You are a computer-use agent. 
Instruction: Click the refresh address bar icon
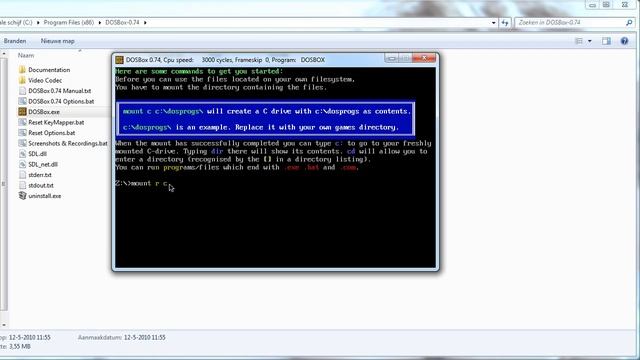[x=505, y=23]
